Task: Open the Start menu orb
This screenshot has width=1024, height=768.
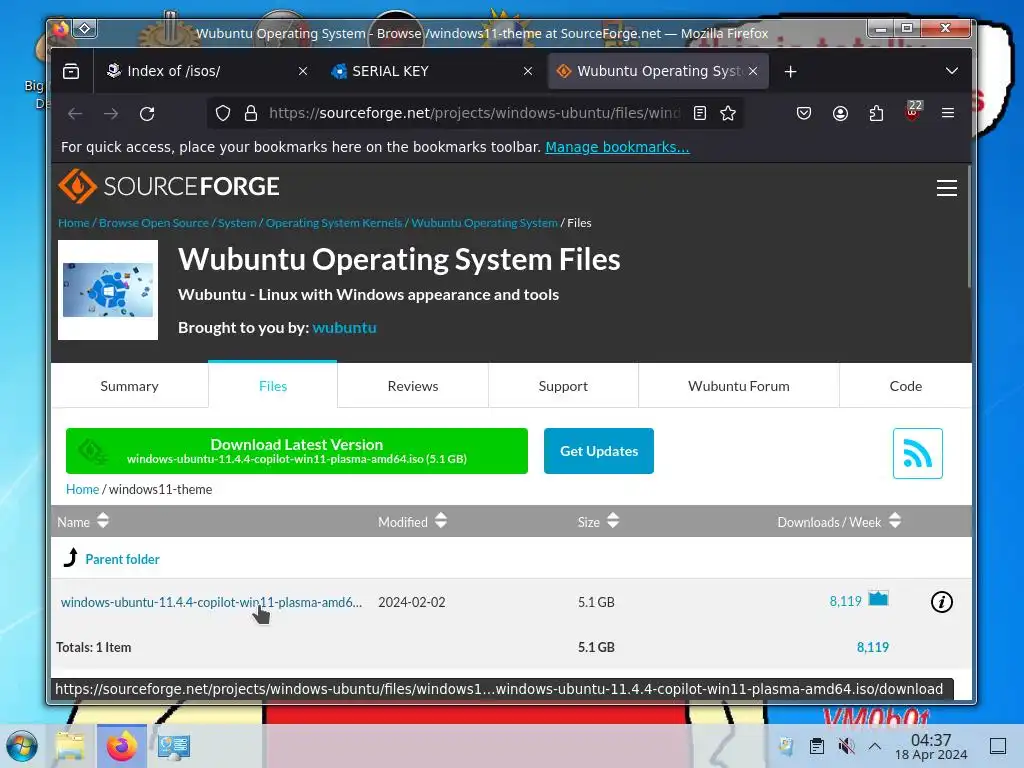Action: [x=22, y=746]
